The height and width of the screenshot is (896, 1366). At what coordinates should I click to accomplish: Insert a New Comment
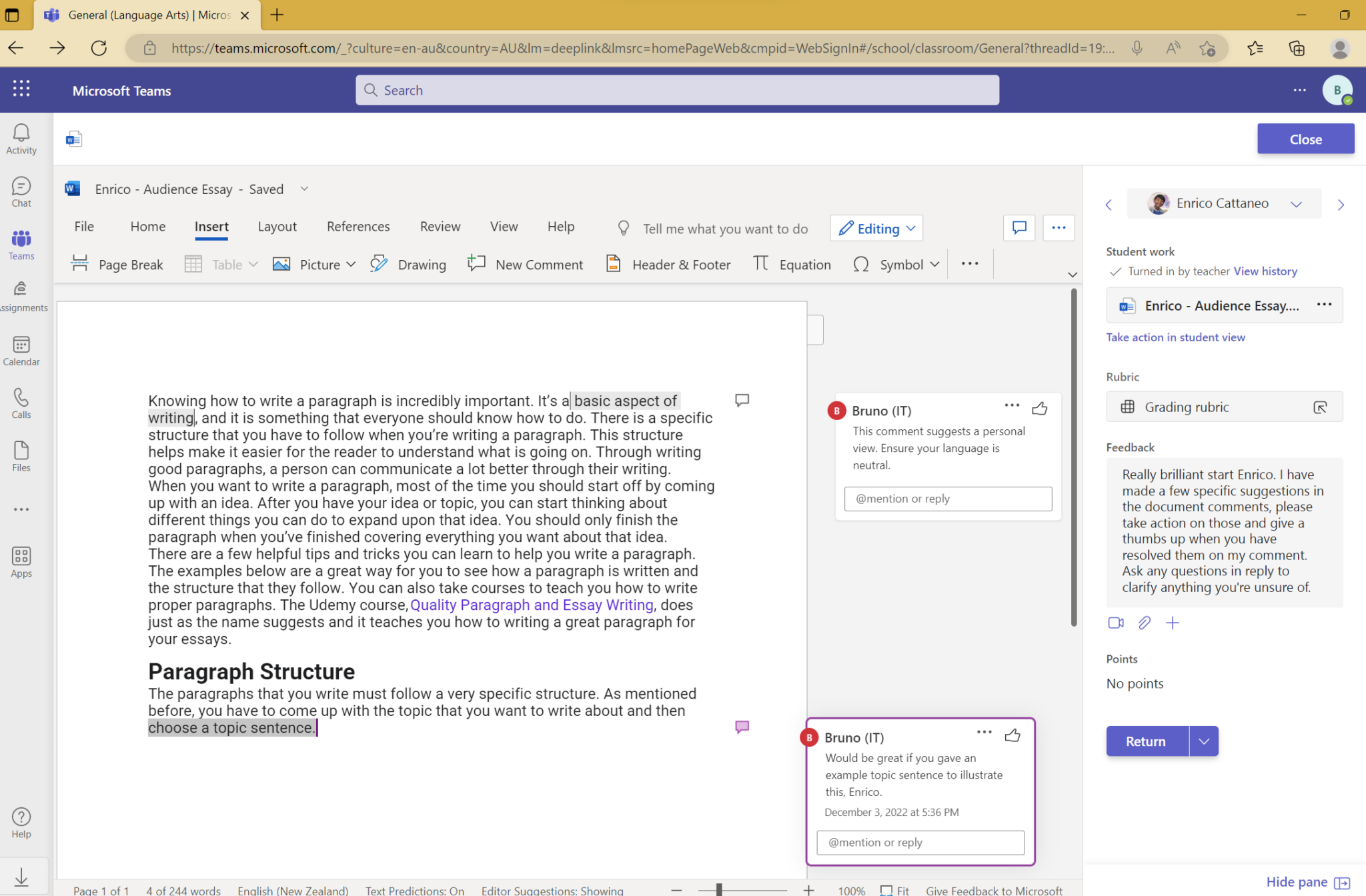pyautogui.click(x=526, y=265)
